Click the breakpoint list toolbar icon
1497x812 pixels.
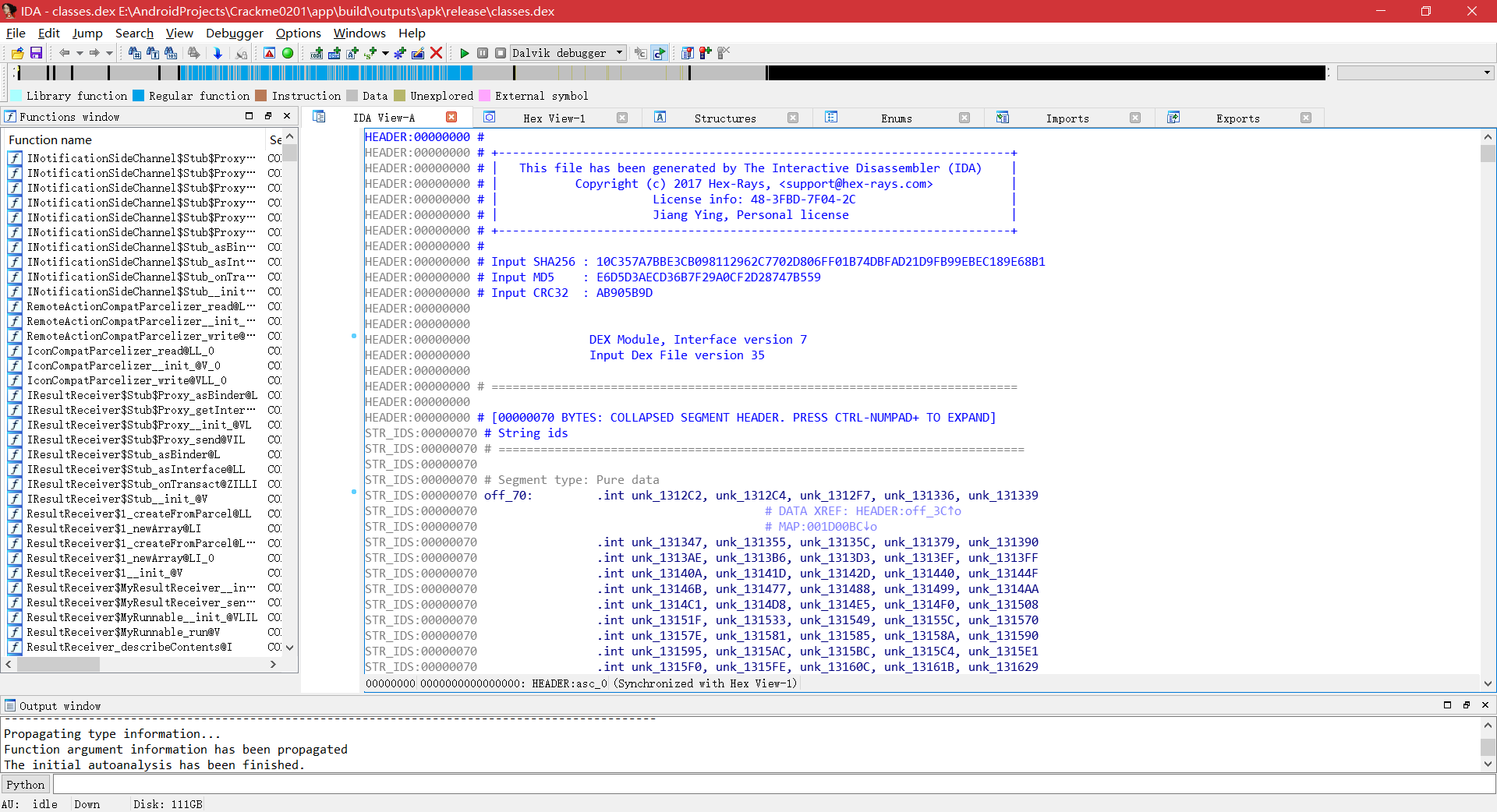pos(687,53)
